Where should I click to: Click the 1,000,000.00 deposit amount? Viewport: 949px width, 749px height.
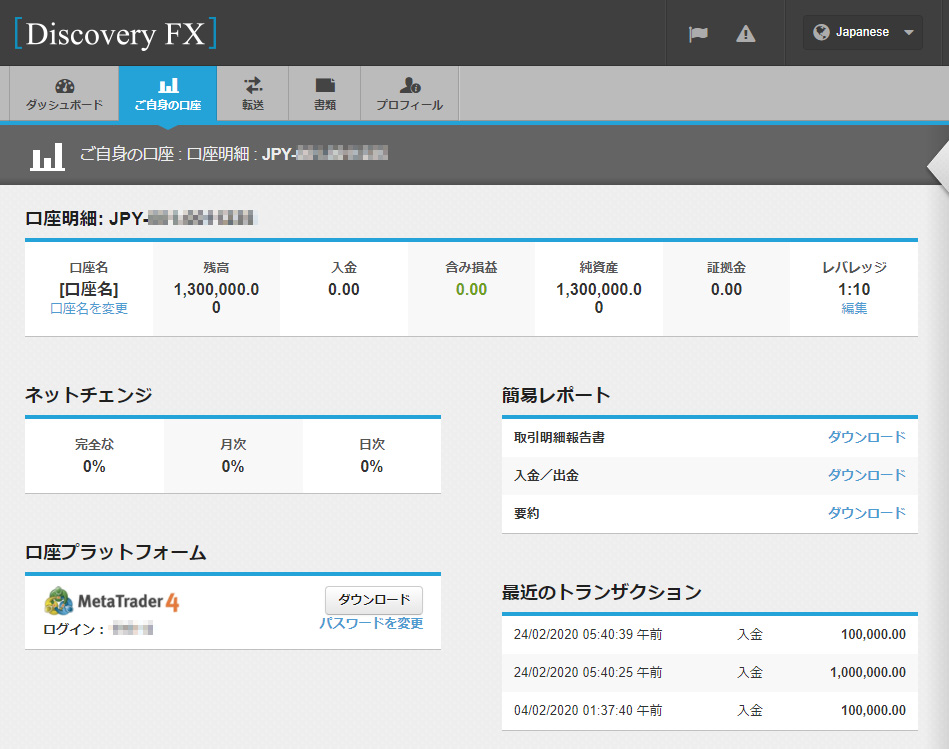868,672
